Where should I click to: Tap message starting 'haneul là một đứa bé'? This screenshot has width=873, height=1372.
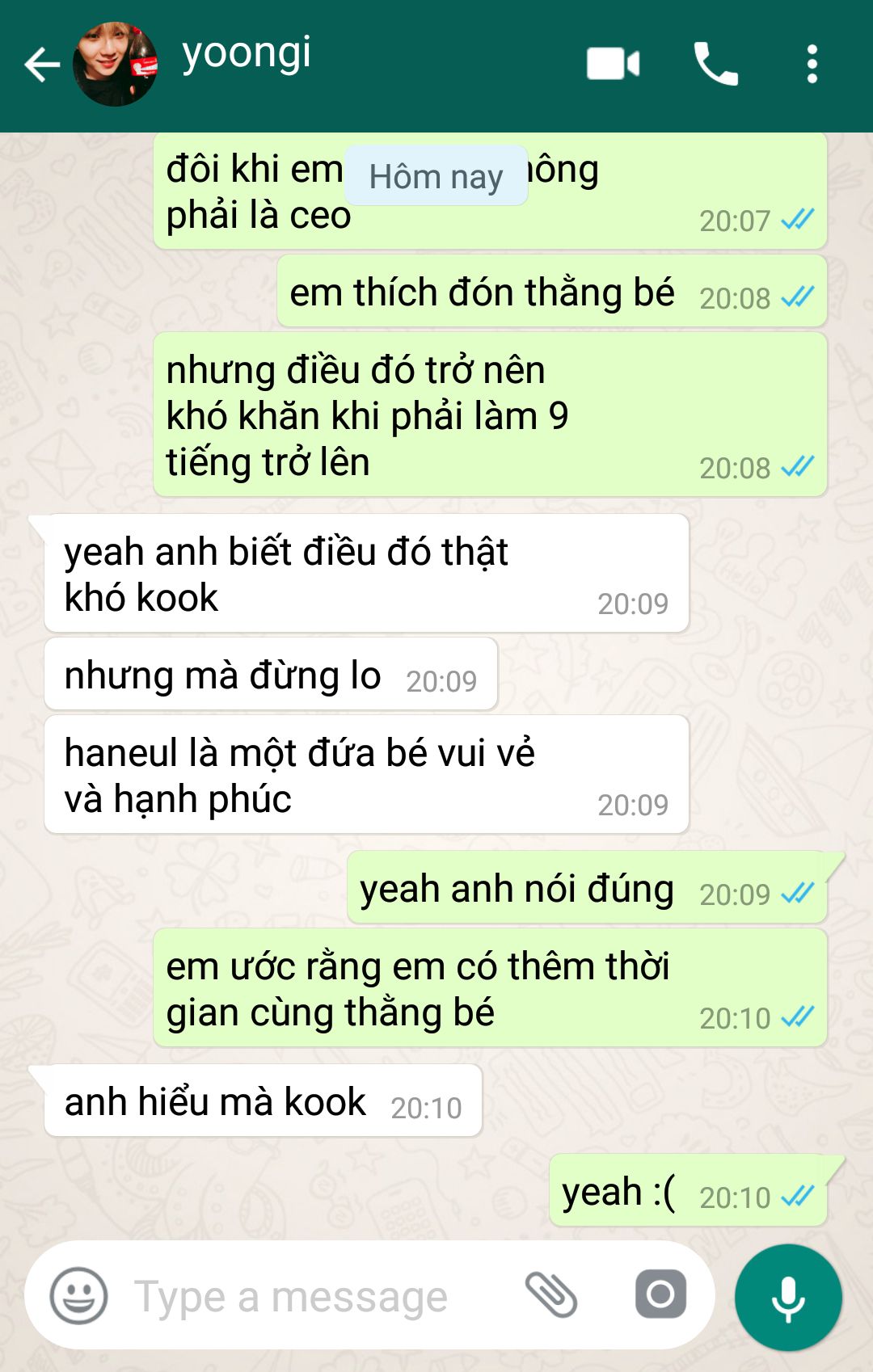[366, 774]
